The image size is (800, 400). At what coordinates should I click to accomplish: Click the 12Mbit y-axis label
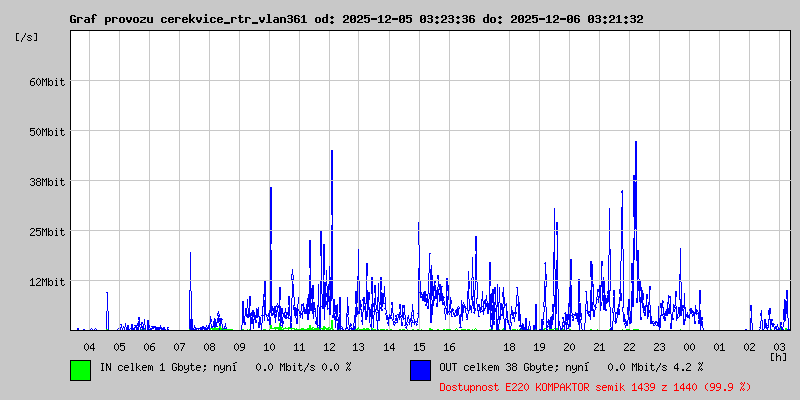tap(47, 281)
